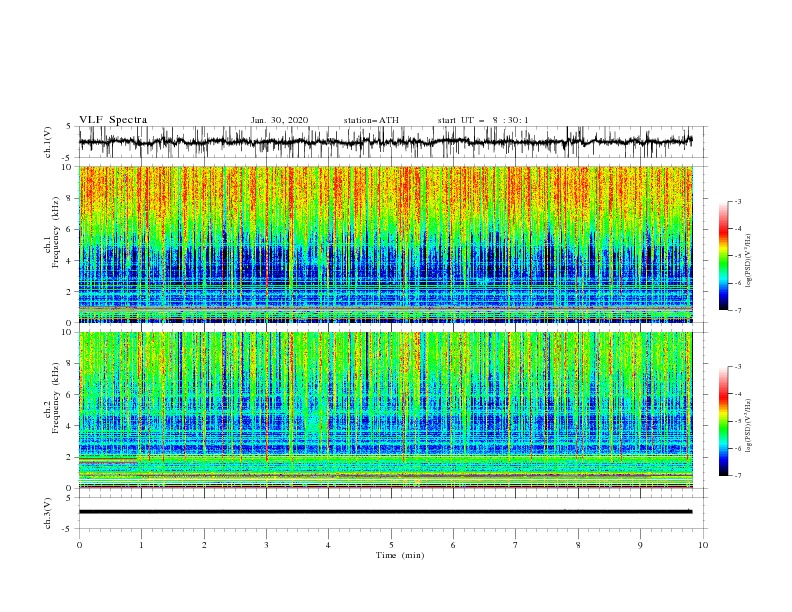Click the ch.1 voltage waveform trace
Image resolution: width=792 pixels, height=612 pixels.
coord(385,142)
